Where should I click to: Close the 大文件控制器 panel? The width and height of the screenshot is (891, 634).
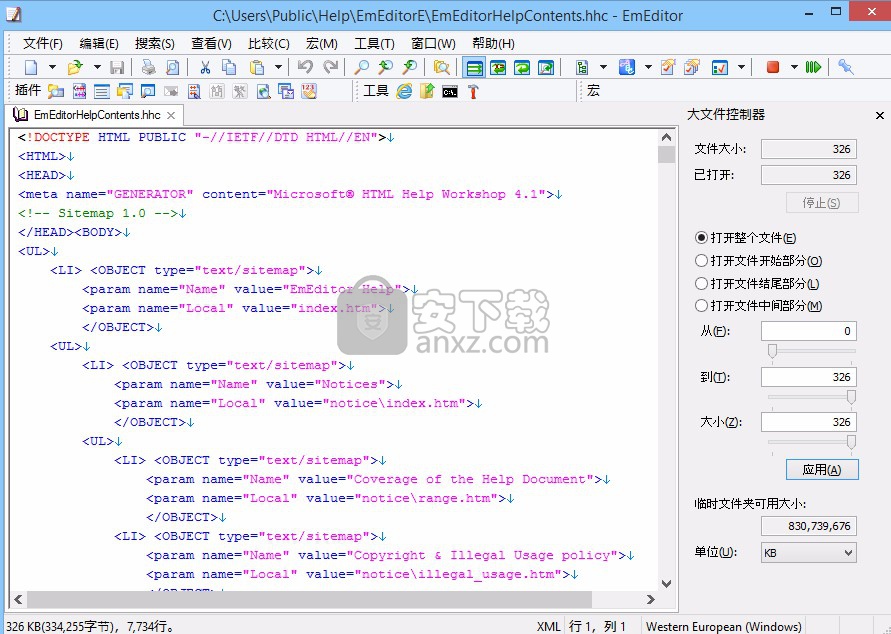coord(880,115)
